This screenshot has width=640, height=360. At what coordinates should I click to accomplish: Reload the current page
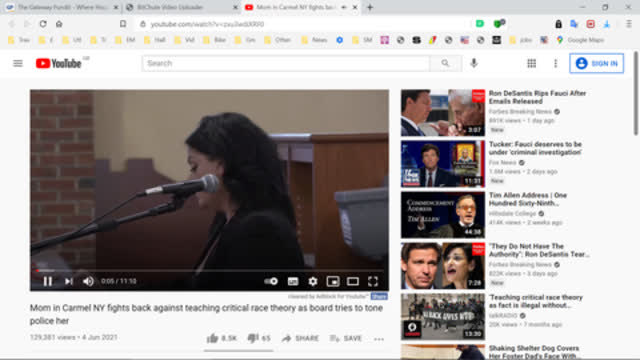[43, 24]
